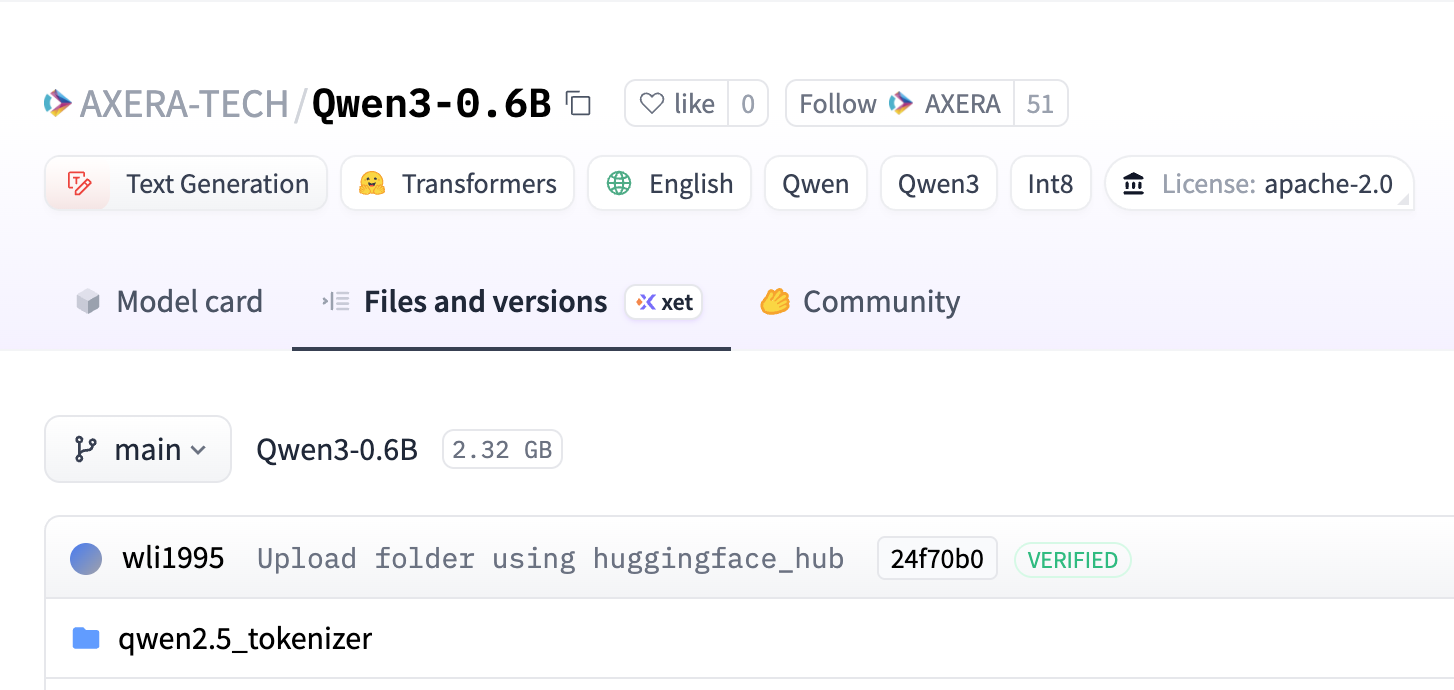Open the 51 followers count
Viewport: 1454px width, 690px height.
pos(1041,103)
